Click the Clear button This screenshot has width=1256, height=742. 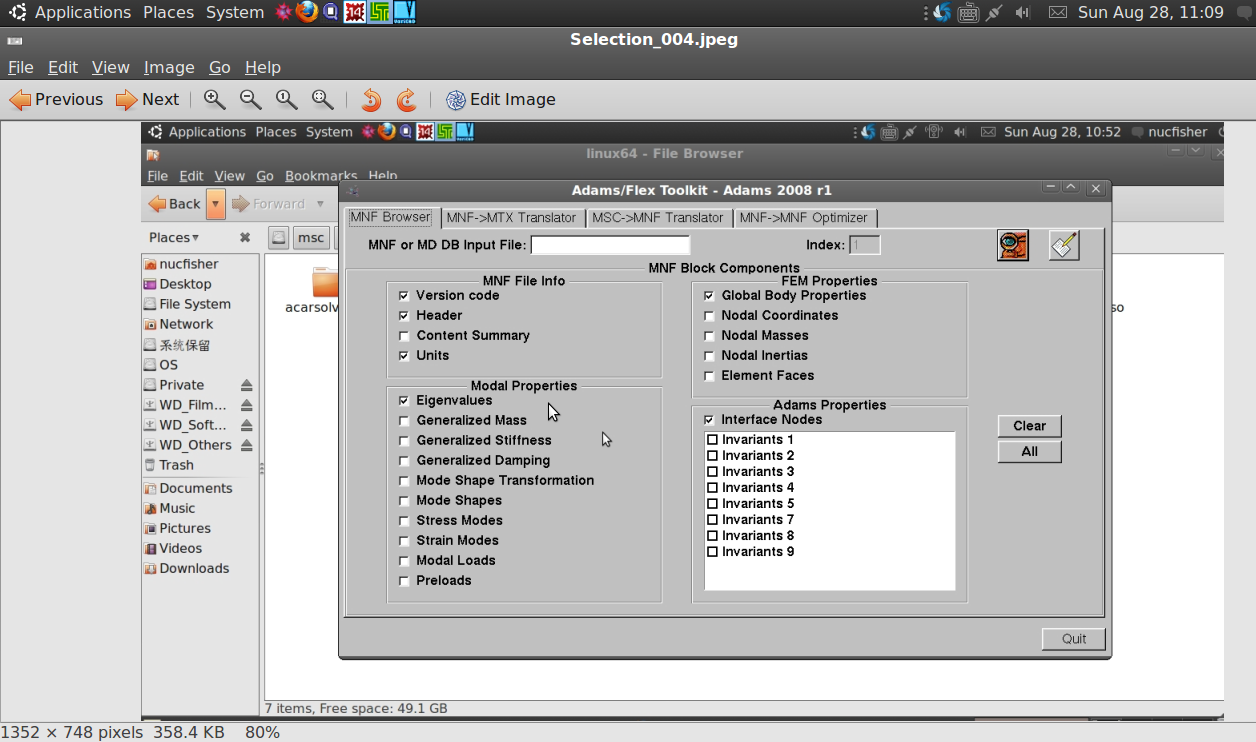click(x=1029, y=426)
